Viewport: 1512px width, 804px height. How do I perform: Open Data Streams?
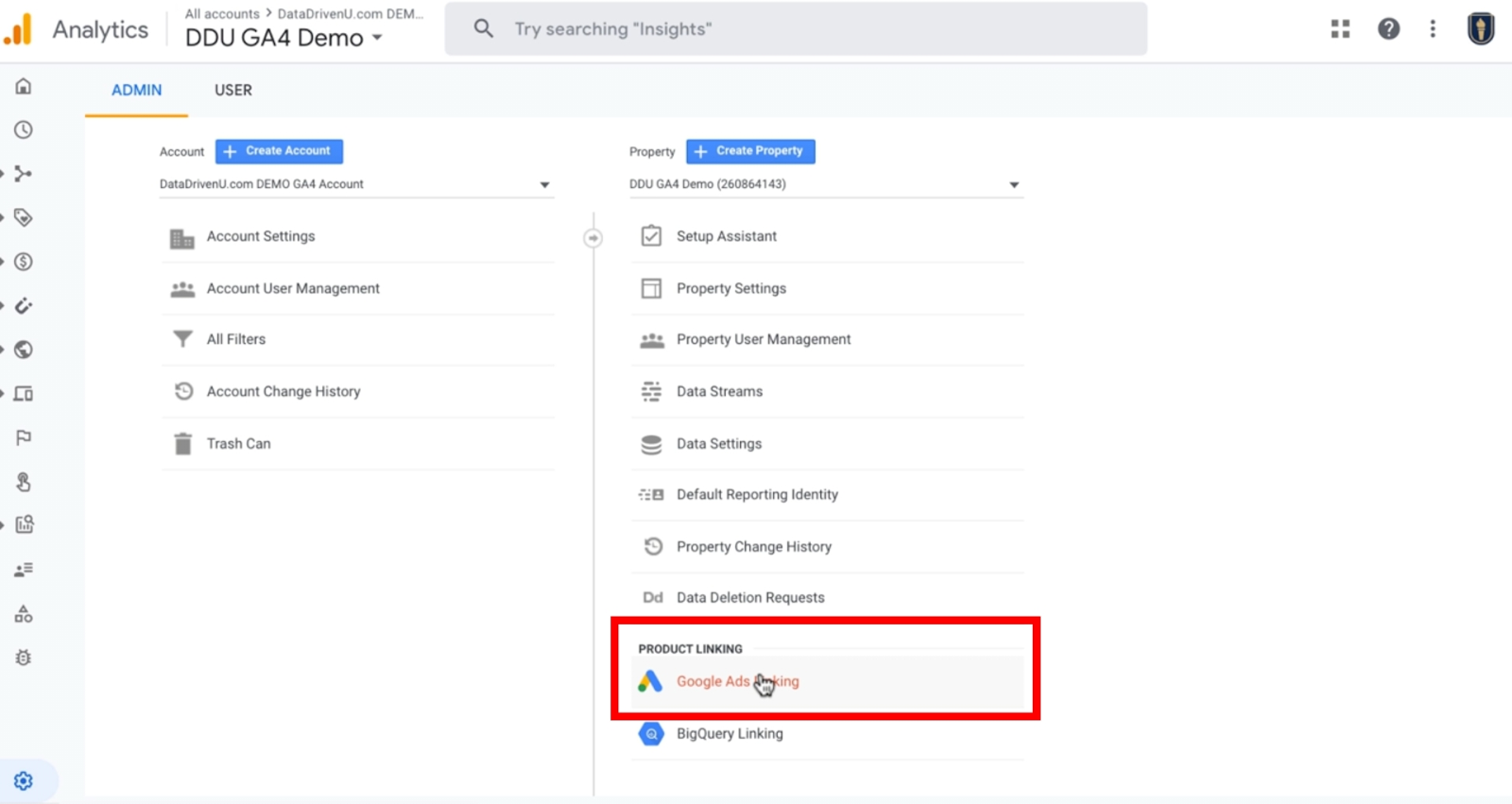click(827, 391)
